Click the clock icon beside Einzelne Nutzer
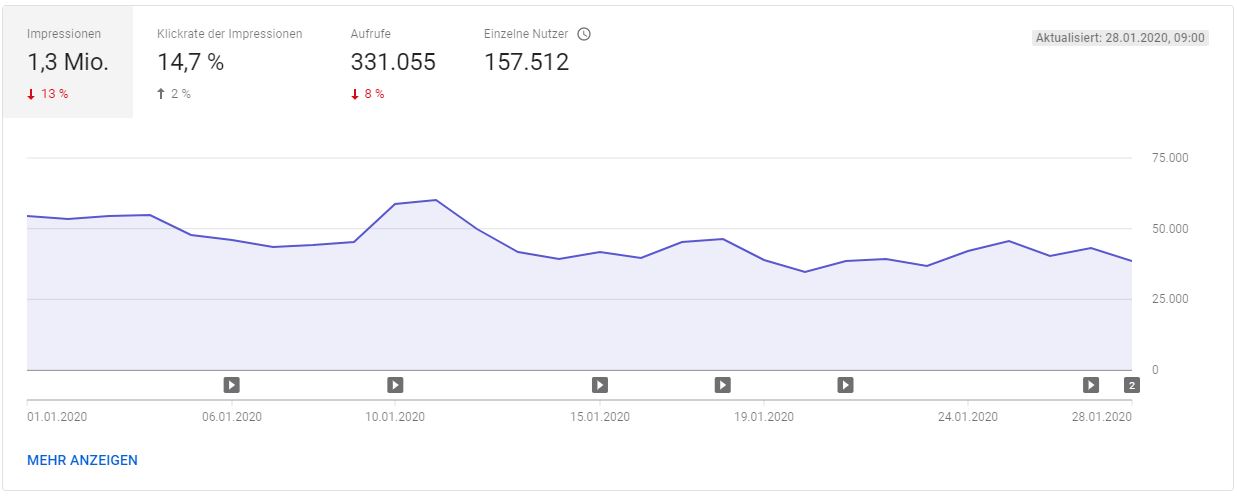The height and width of the screenshot is (499, 1237). [x=585, y=34]
